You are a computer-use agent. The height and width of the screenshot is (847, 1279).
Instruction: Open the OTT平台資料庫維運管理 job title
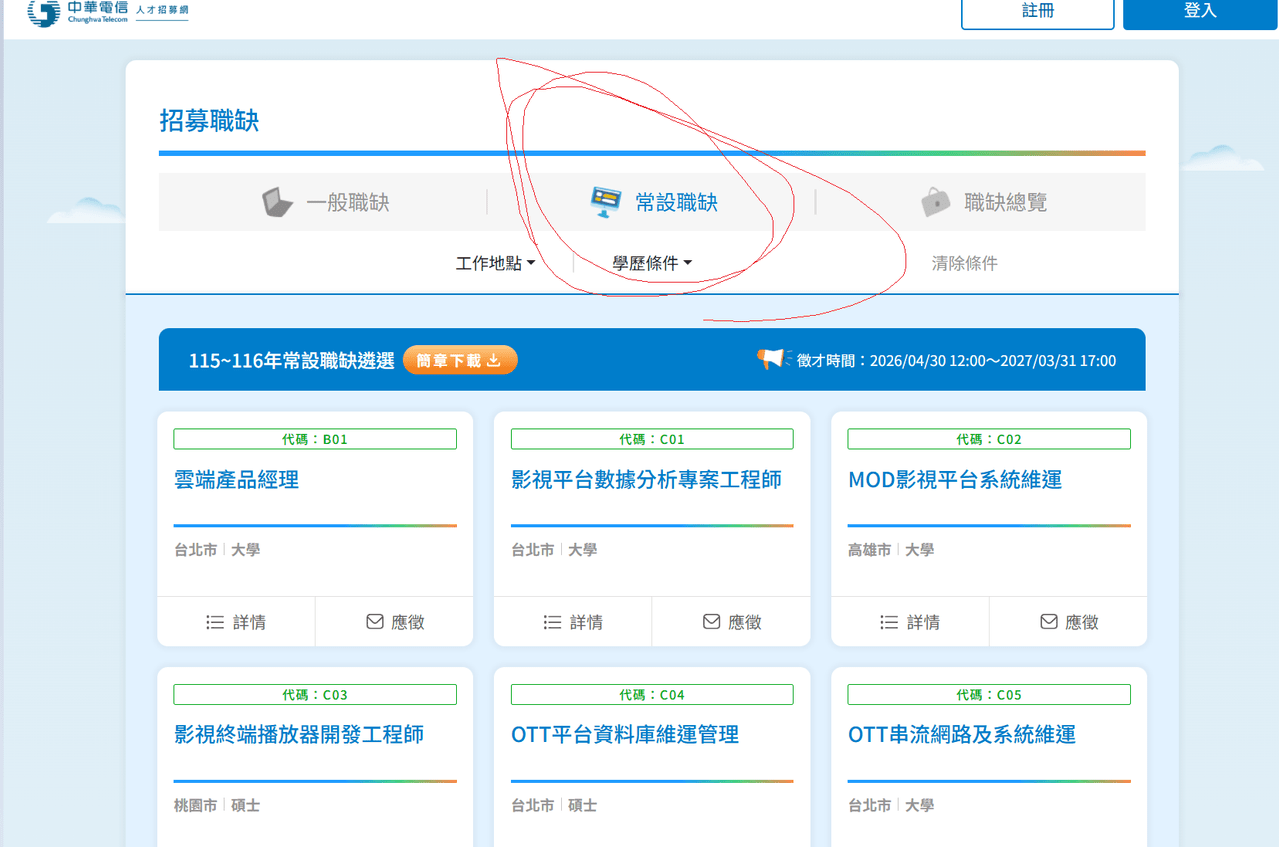[x=625, y=735]
